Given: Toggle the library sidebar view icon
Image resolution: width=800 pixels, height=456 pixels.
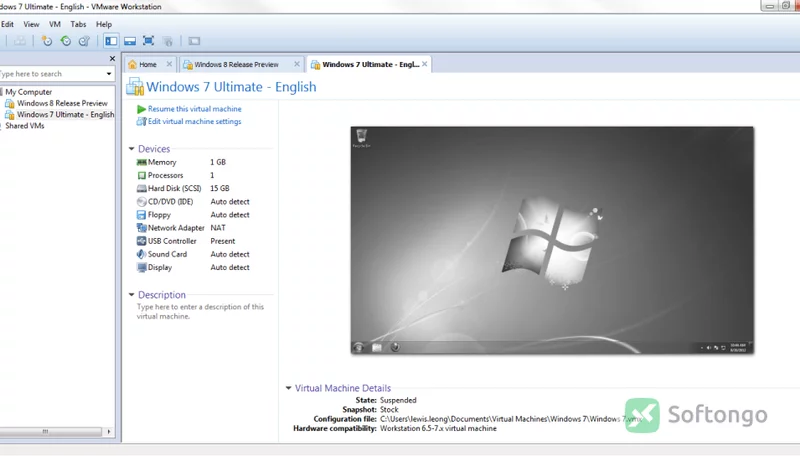Looking at the screenshot, I should coord(111,41).
